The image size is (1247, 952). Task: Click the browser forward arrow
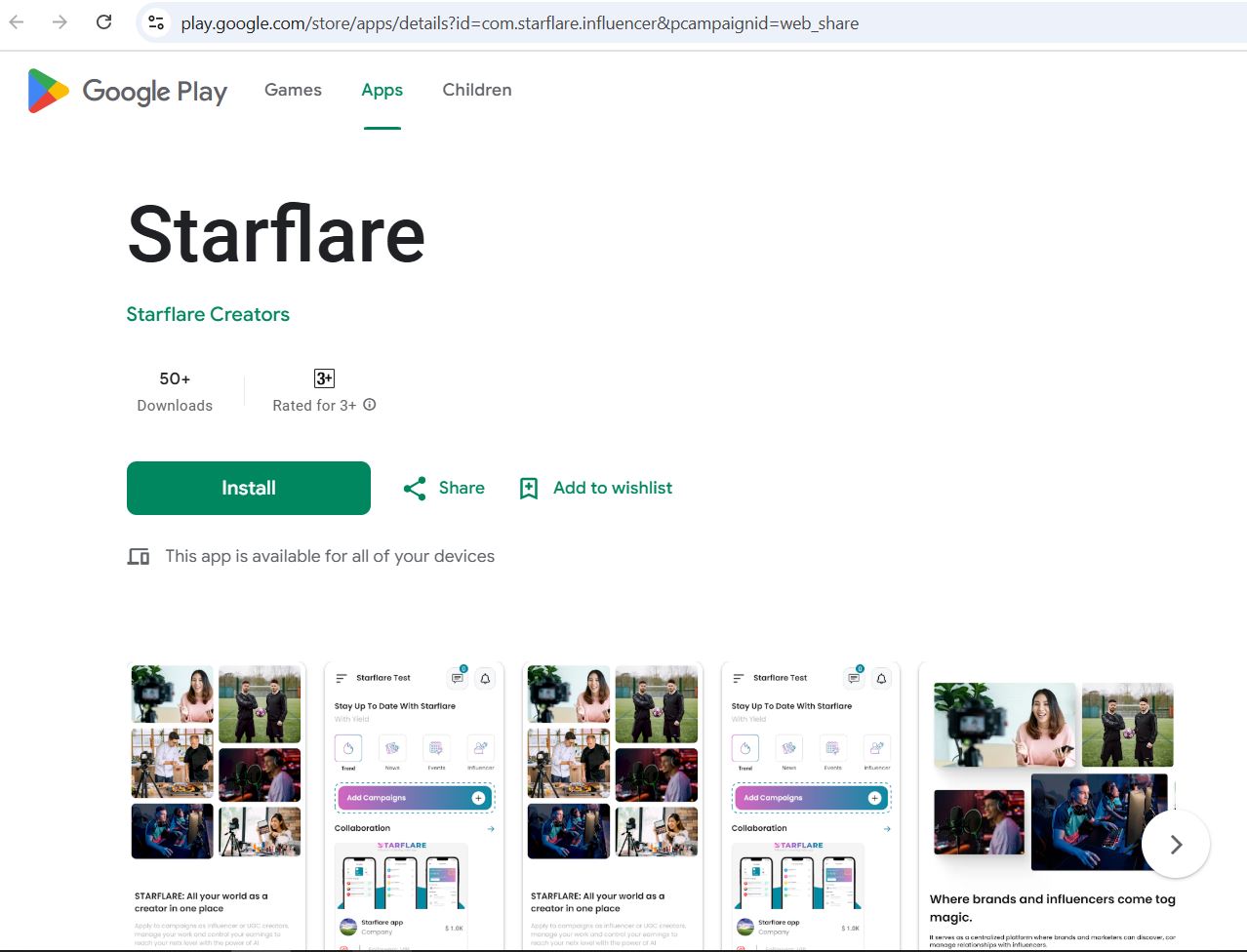click(x=60, y=22)
